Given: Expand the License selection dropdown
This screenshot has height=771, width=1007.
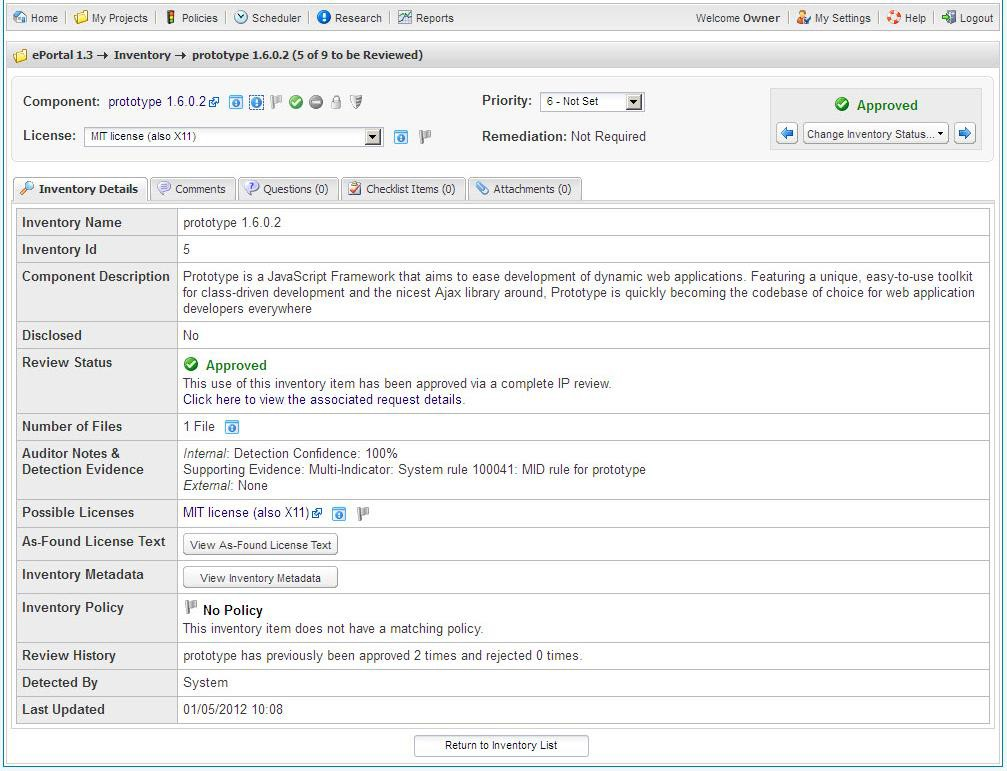Looking at the screenshot, I should click(x=373, y=137).
